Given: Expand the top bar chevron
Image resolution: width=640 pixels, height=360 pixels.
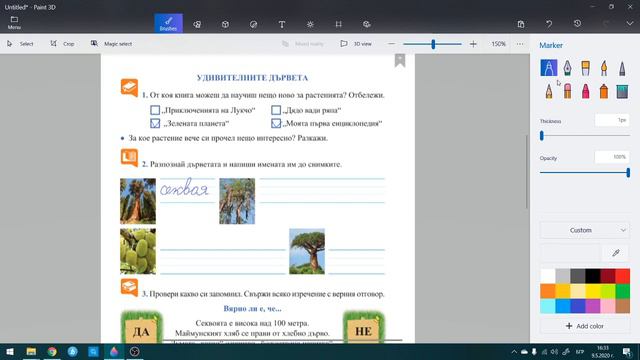Looking at the screenshot, I should coord(630,24).
